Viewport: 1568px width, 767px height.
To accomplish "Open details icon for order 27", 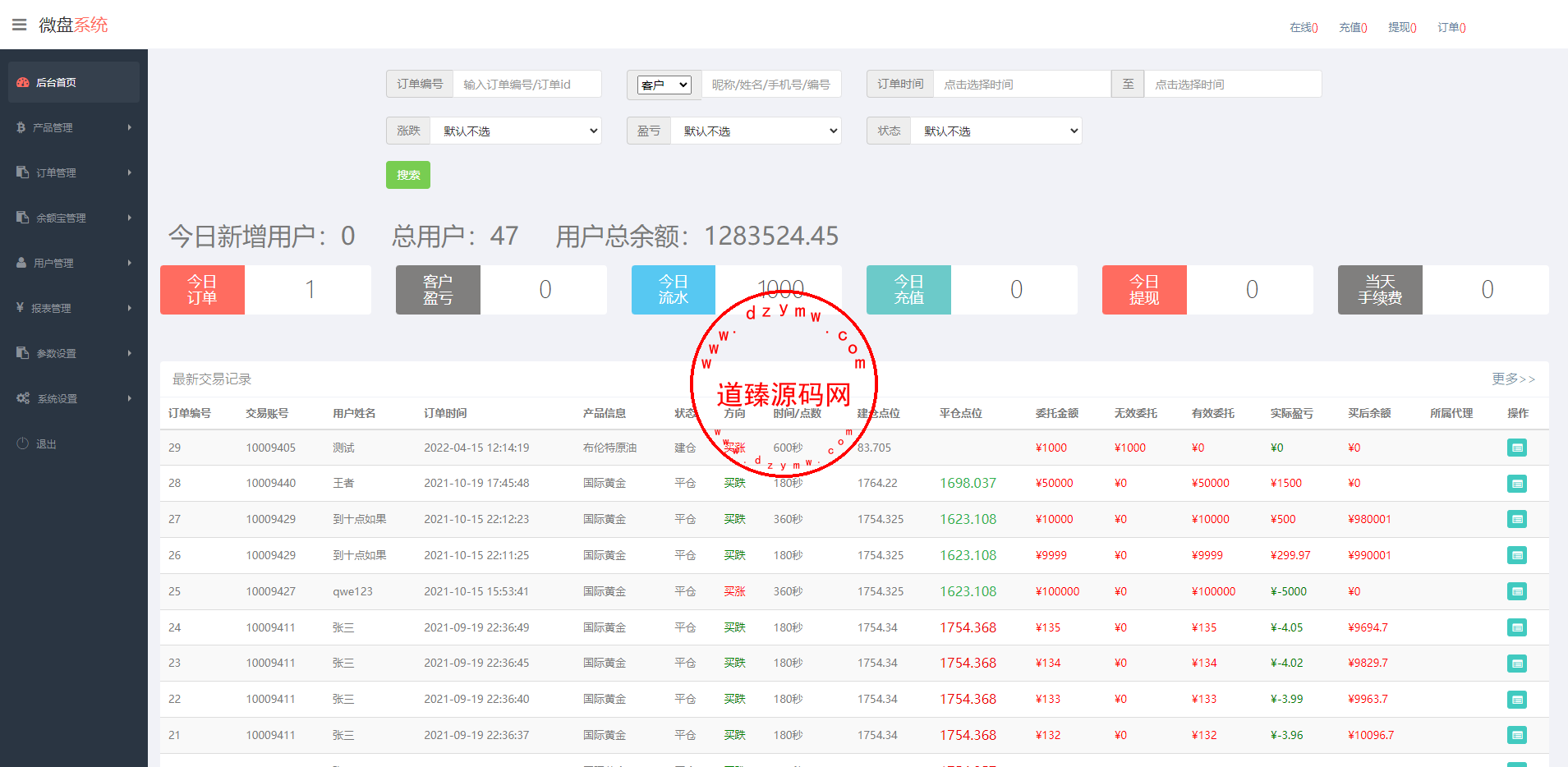I will pos(1517,519).
